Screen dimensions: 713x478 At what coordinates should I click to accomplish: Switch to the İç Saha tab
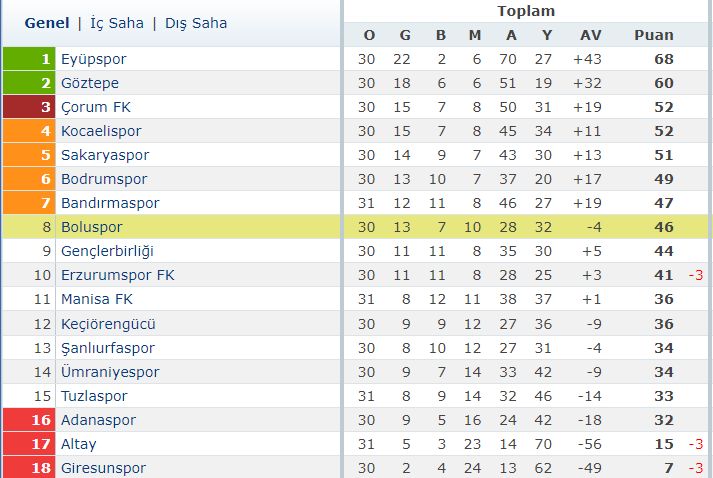tap(117, 23)
